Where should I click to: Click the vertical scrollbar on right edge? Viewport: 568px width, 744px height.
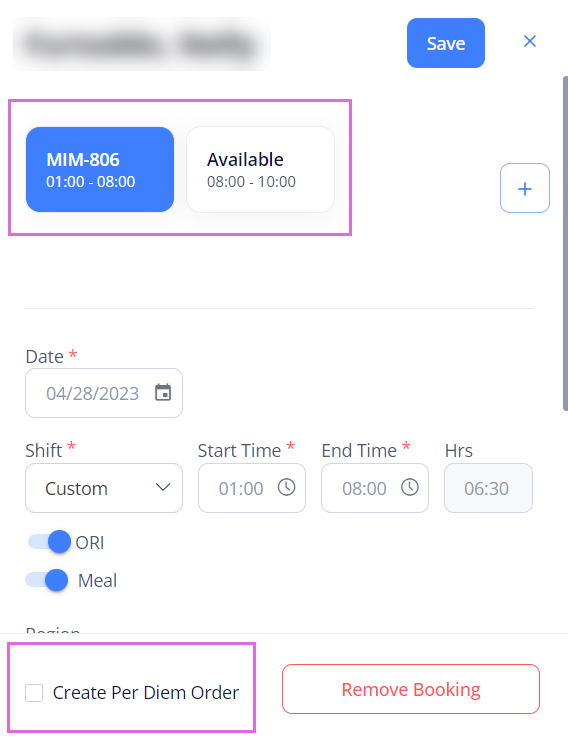tap(565, 243)
